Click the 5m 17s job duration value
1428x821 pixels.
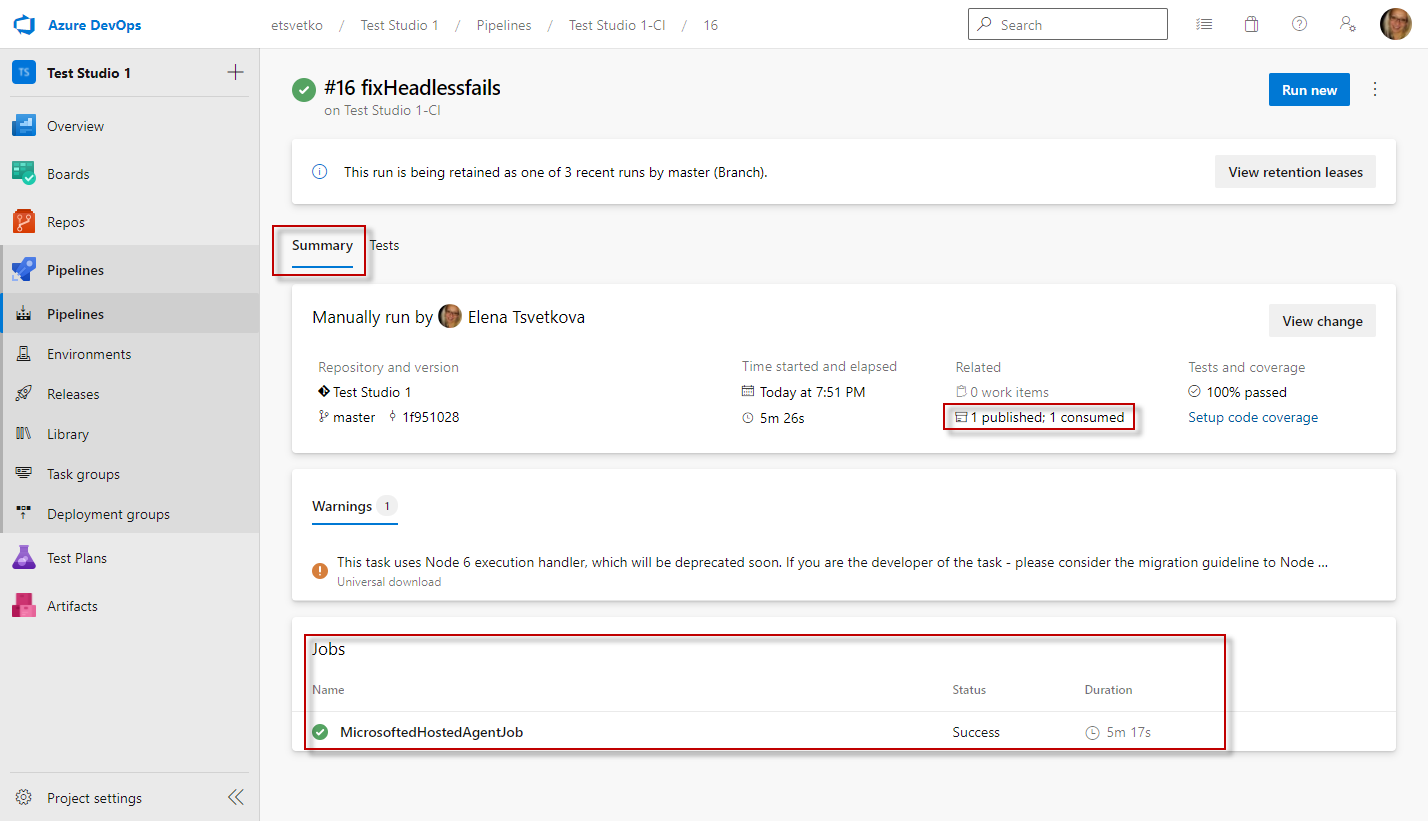pos(1129,732)
